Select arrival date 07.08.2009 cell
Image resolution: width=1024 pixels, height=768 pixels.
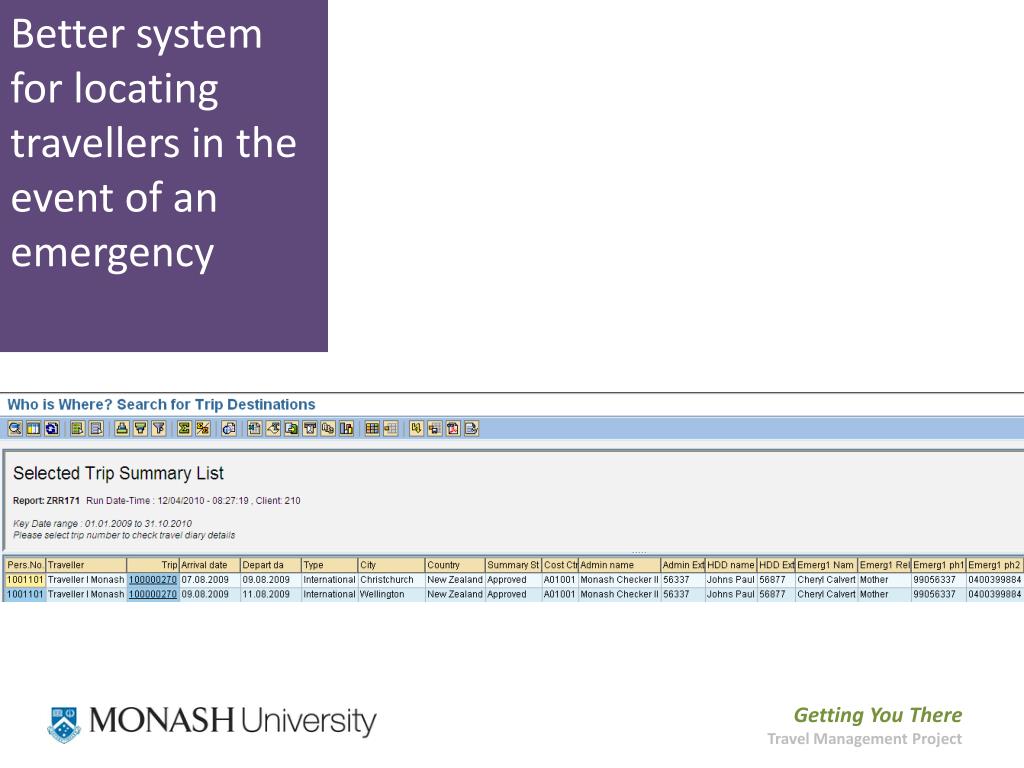pyautogui.click(x=209, y=580)
